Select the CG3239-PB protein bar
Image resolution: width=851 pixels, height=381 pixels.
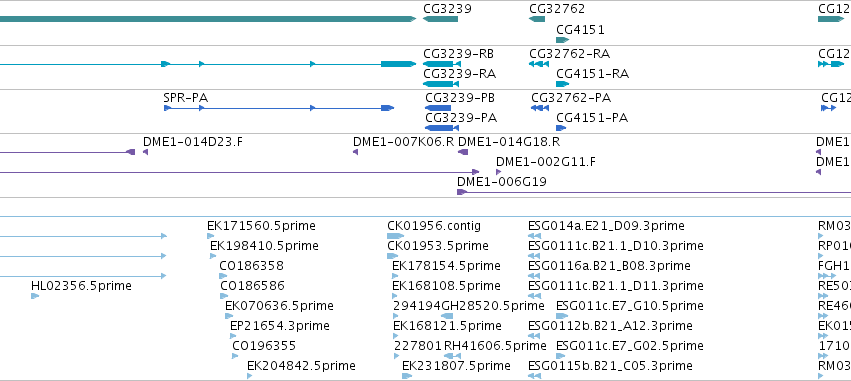[438, 108]
